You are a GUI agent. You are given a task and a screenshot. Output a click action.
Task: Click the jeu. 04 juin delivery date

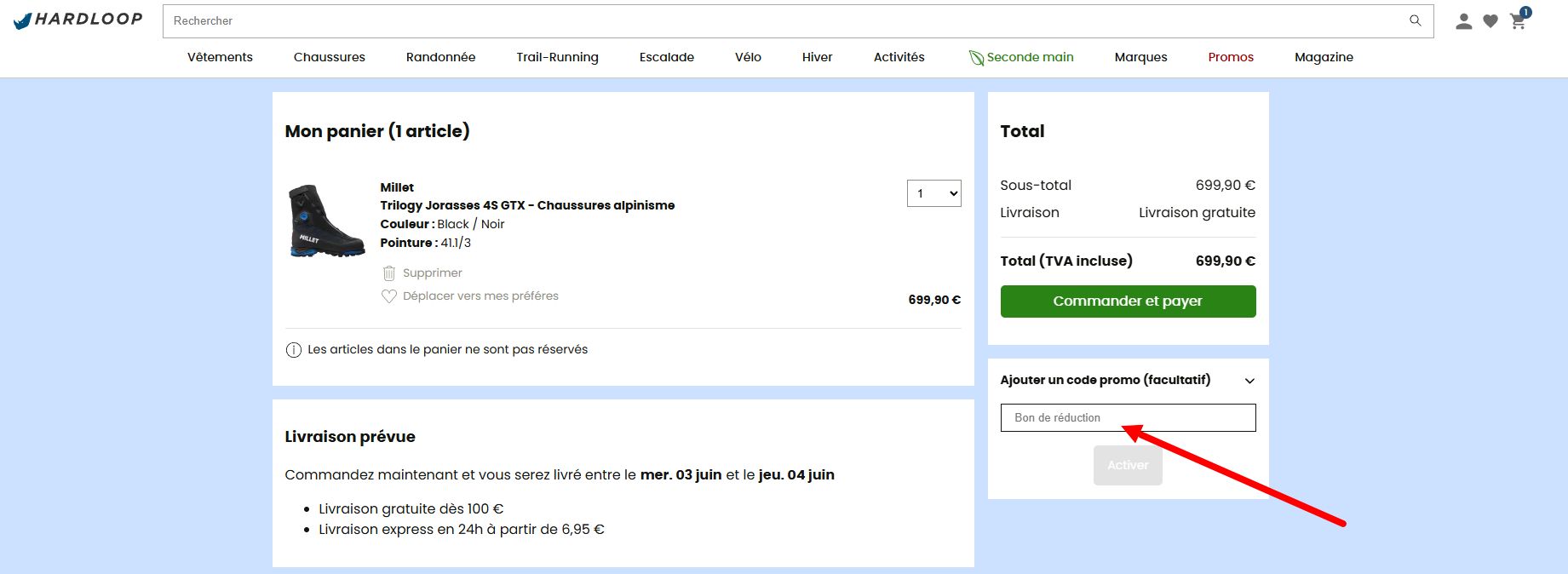click(x=796, y=475)
